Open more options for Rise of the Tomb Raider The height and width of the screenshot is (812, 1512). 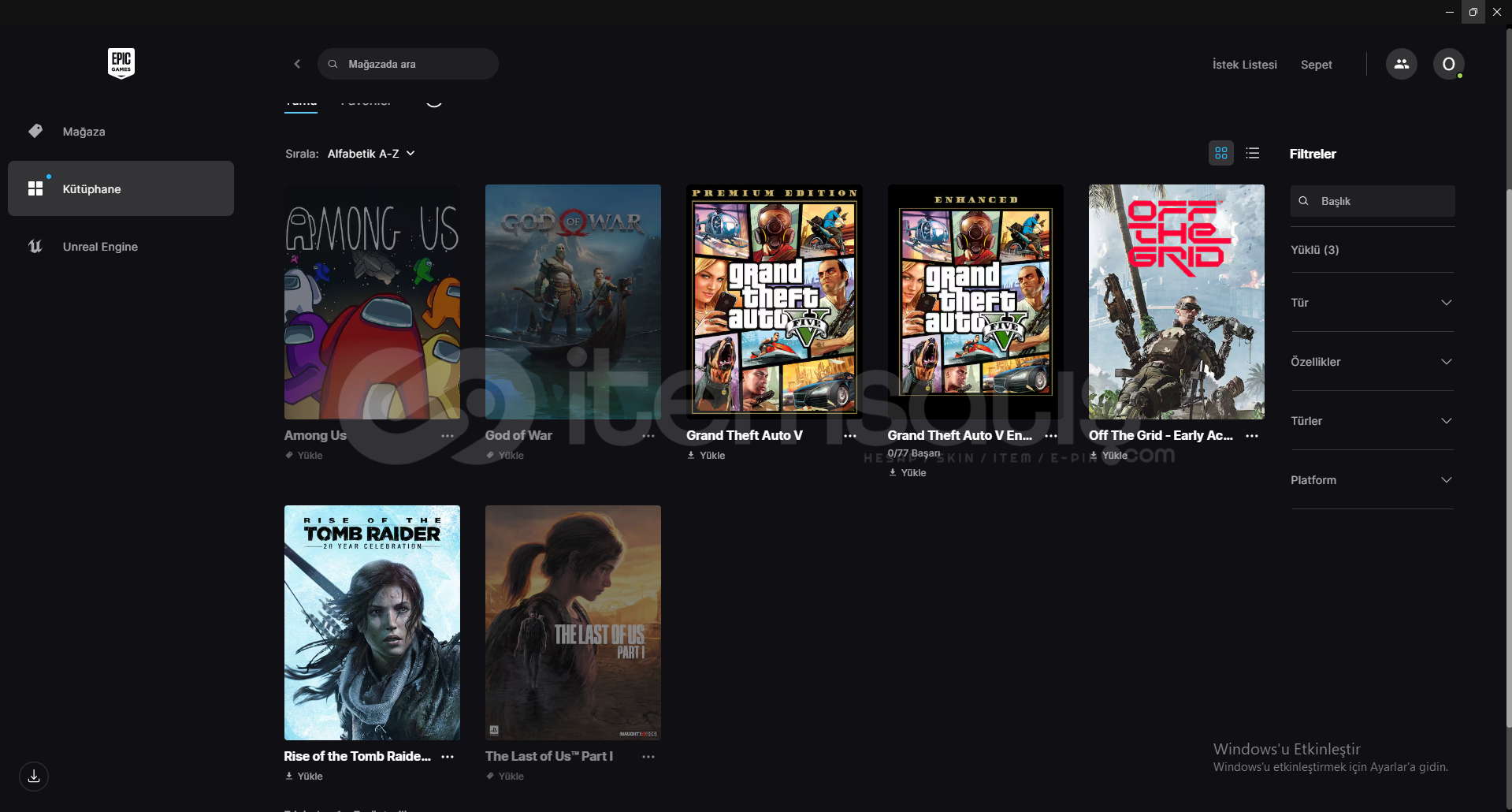coord(448,757)
